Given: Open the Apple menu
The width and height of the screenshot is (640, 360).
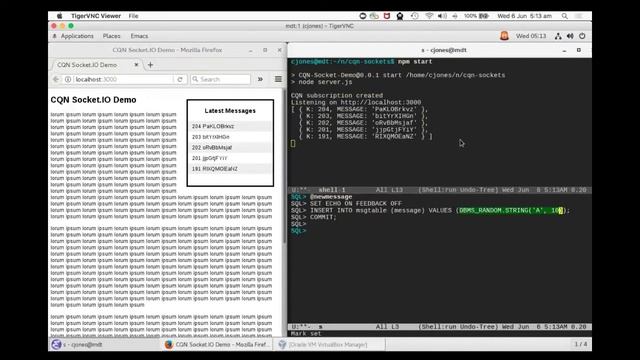Looking at the screenshot, I should 60,16.
